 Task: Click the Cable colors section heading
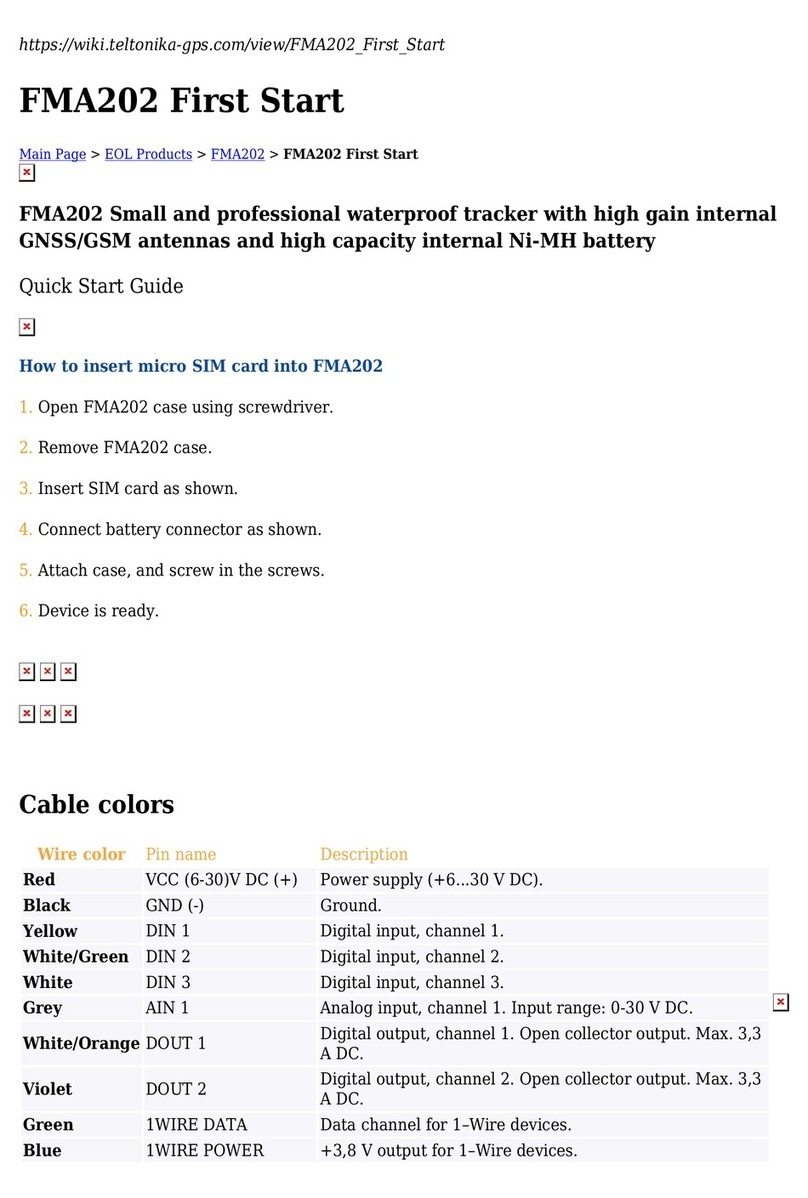point(96,805)
